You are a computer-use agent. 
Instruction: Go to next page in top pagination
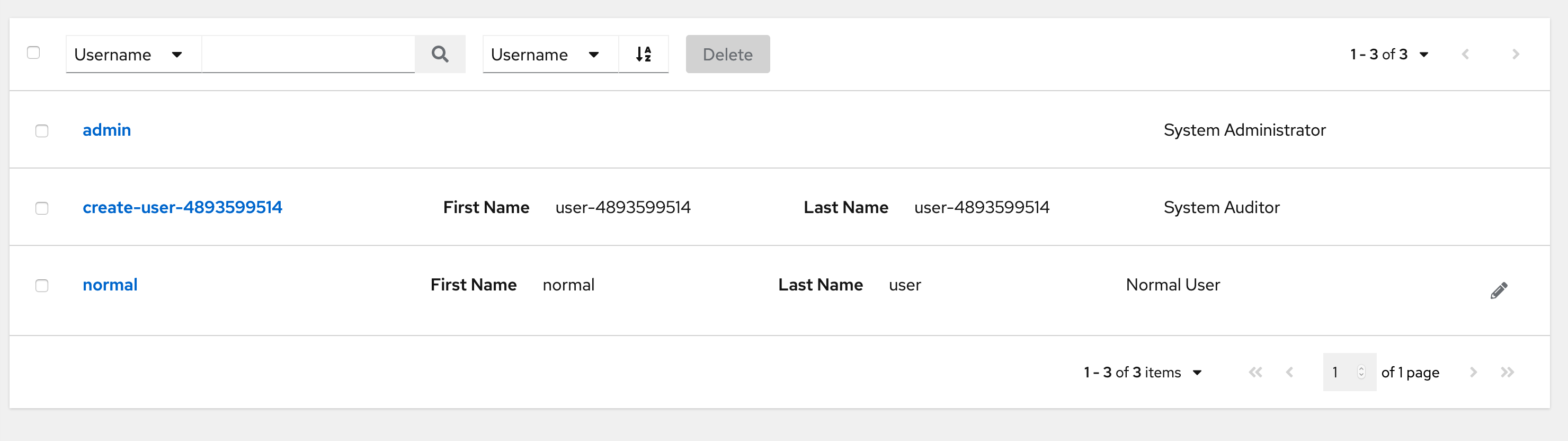tap(1516, 54)
